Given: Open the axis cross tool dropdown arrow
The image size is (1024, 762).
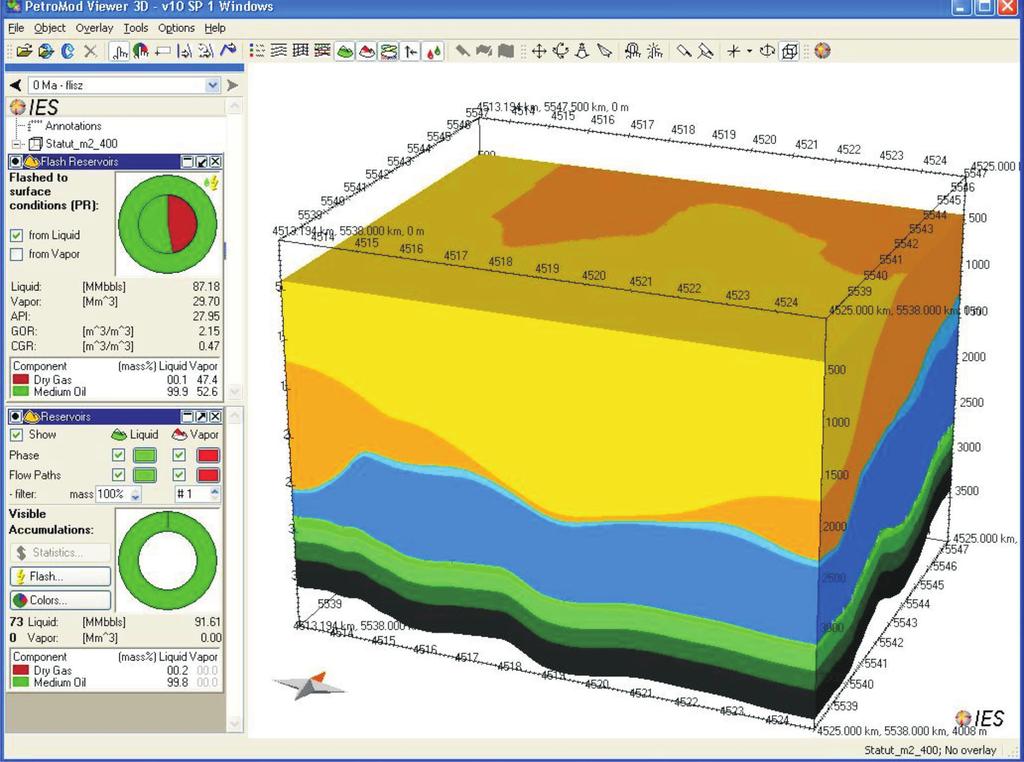Looking at the screenshot, I should (749, 51).
